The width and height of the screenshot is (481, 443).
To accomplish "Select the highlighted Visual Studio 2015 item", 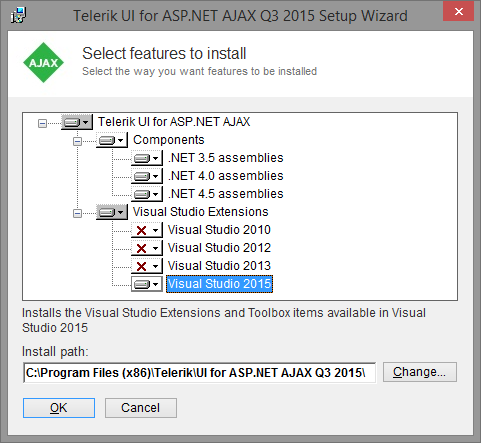I will [x=219, y=284].
